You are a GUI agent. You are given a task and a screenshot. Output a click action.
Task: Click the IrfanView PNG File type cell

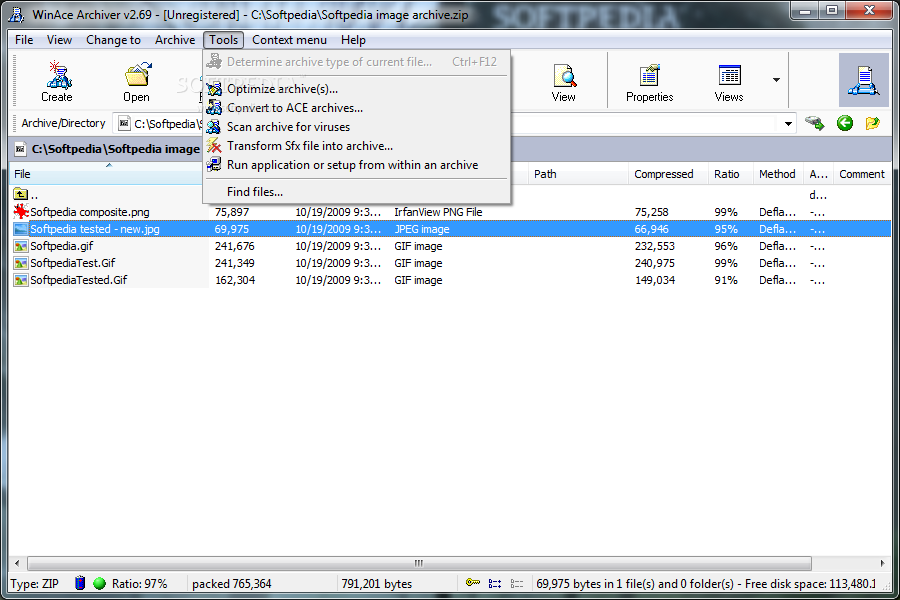(x=438, y=212)
